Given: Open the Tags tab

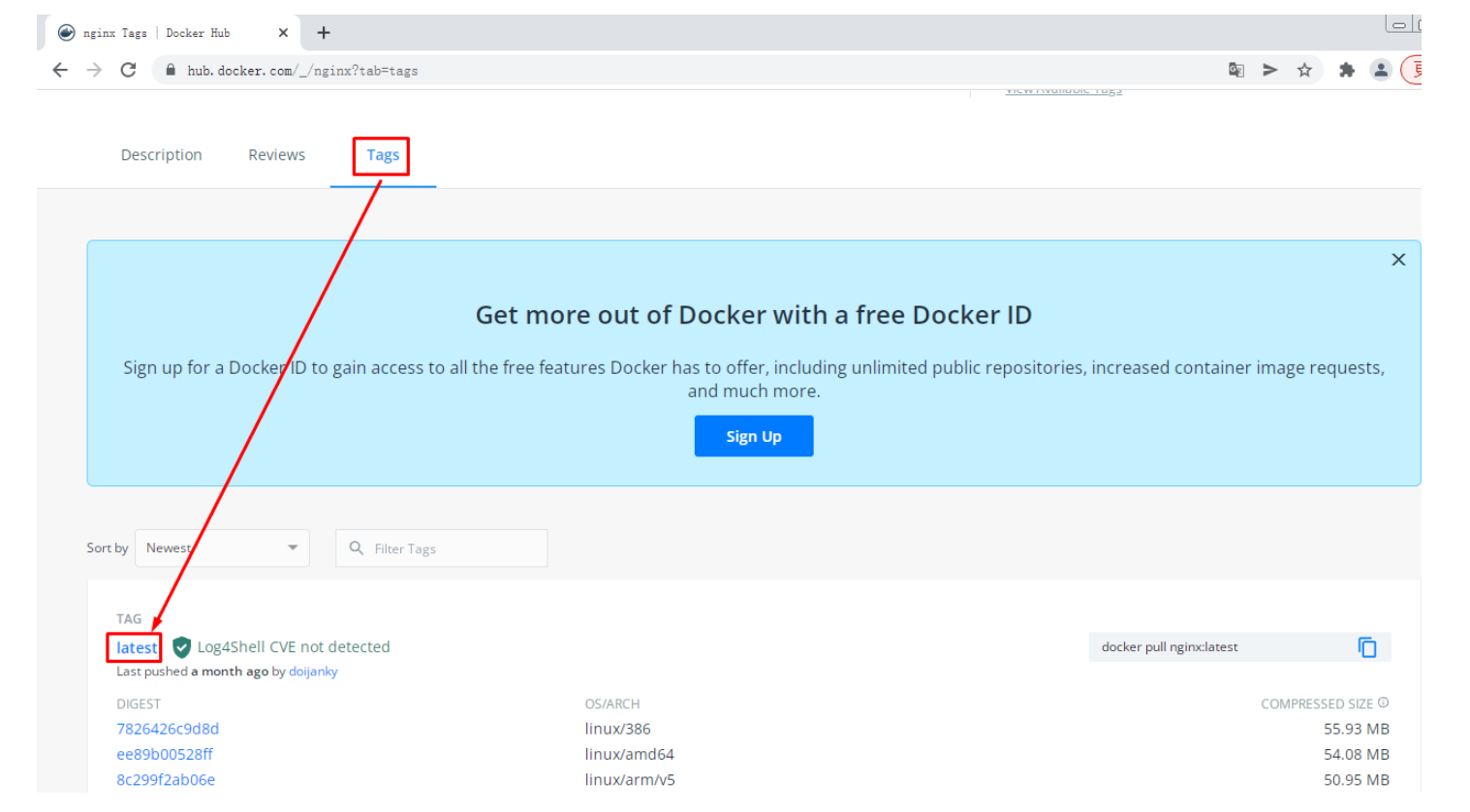Looking at the screenshot, I should [x=383, y=155].
